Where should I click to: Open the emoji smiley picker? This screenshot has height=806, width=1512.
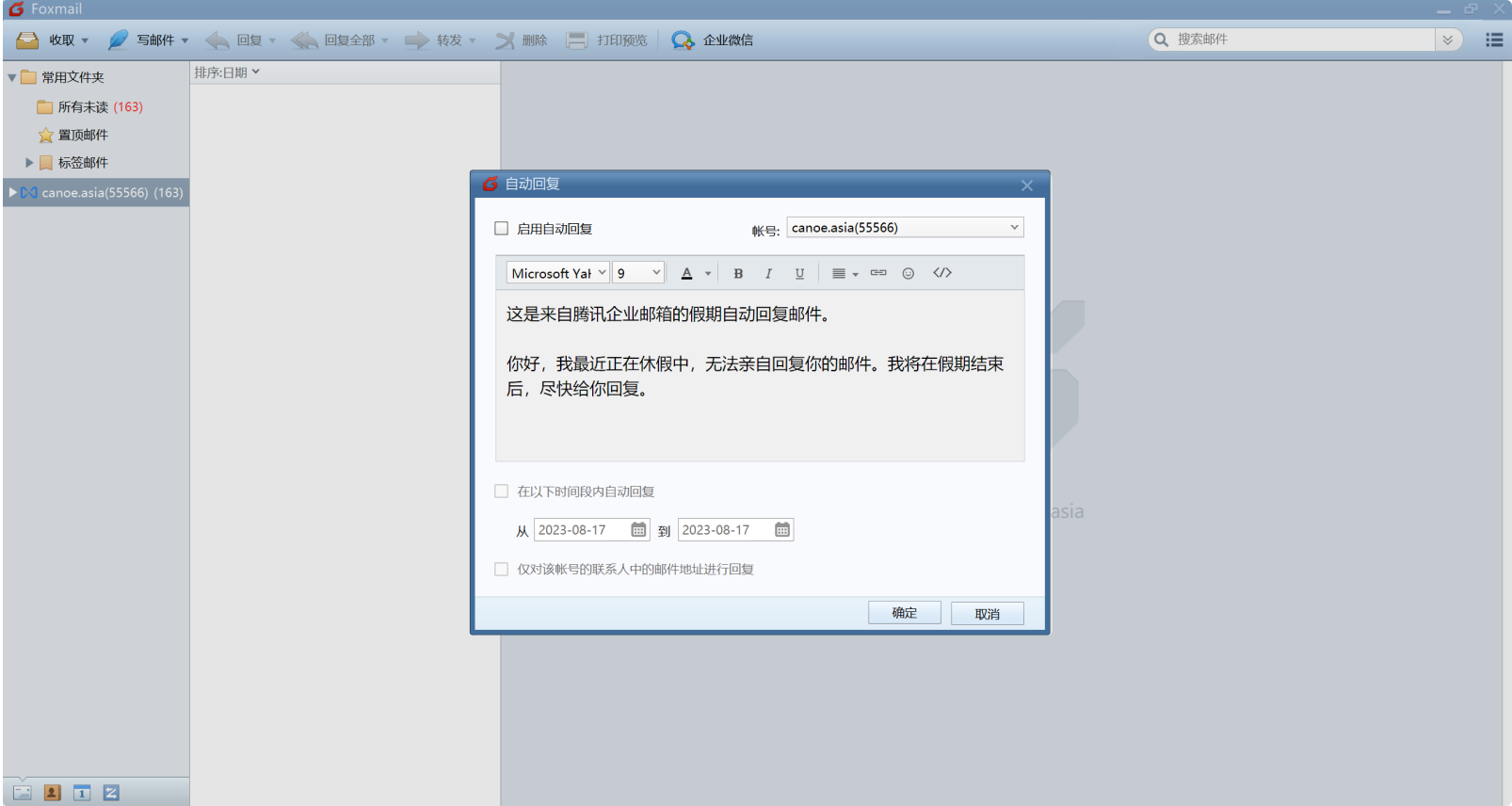pyautogui.click(x=909, y=273)
